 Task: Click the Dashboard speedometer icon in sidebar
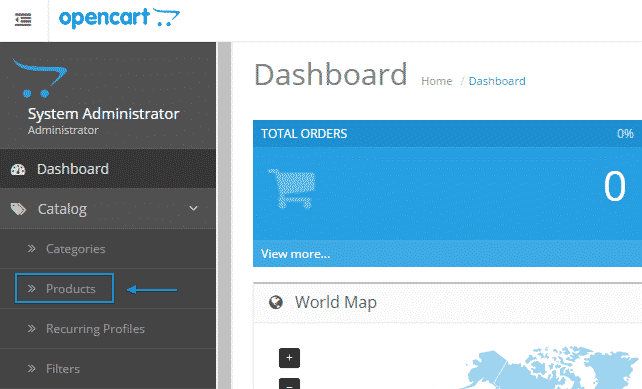(x=18, y=170)
